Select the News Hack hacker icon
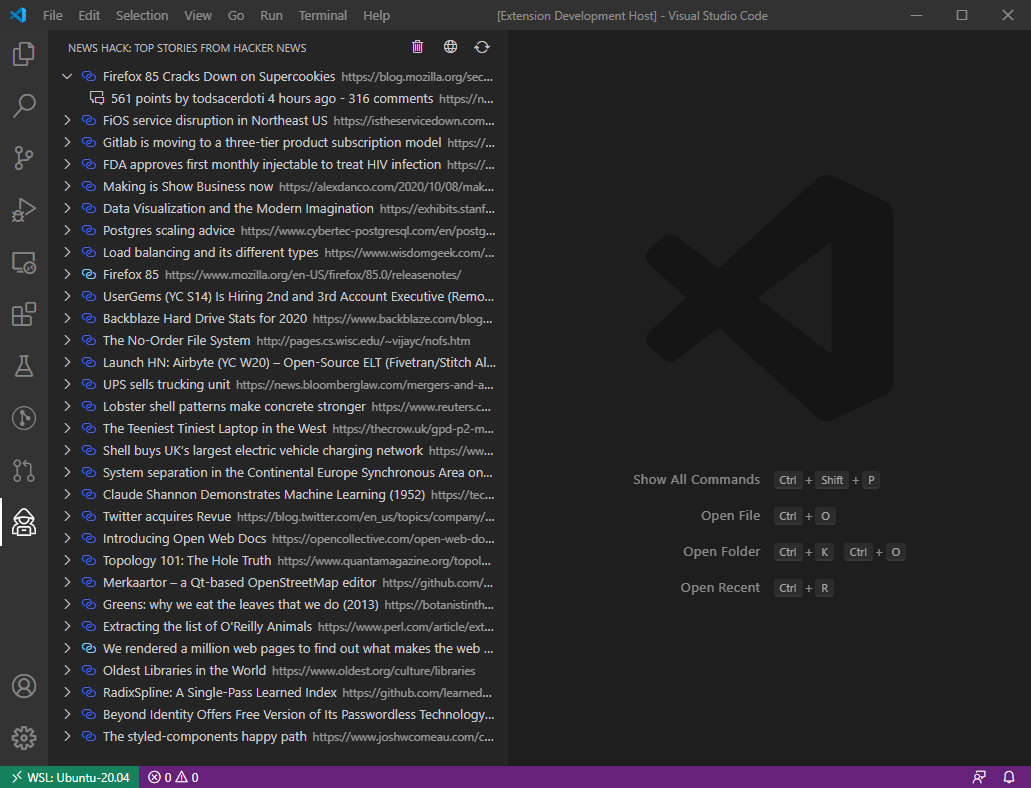Viewport: 1031px width, 788px height. tap(24, 522)
